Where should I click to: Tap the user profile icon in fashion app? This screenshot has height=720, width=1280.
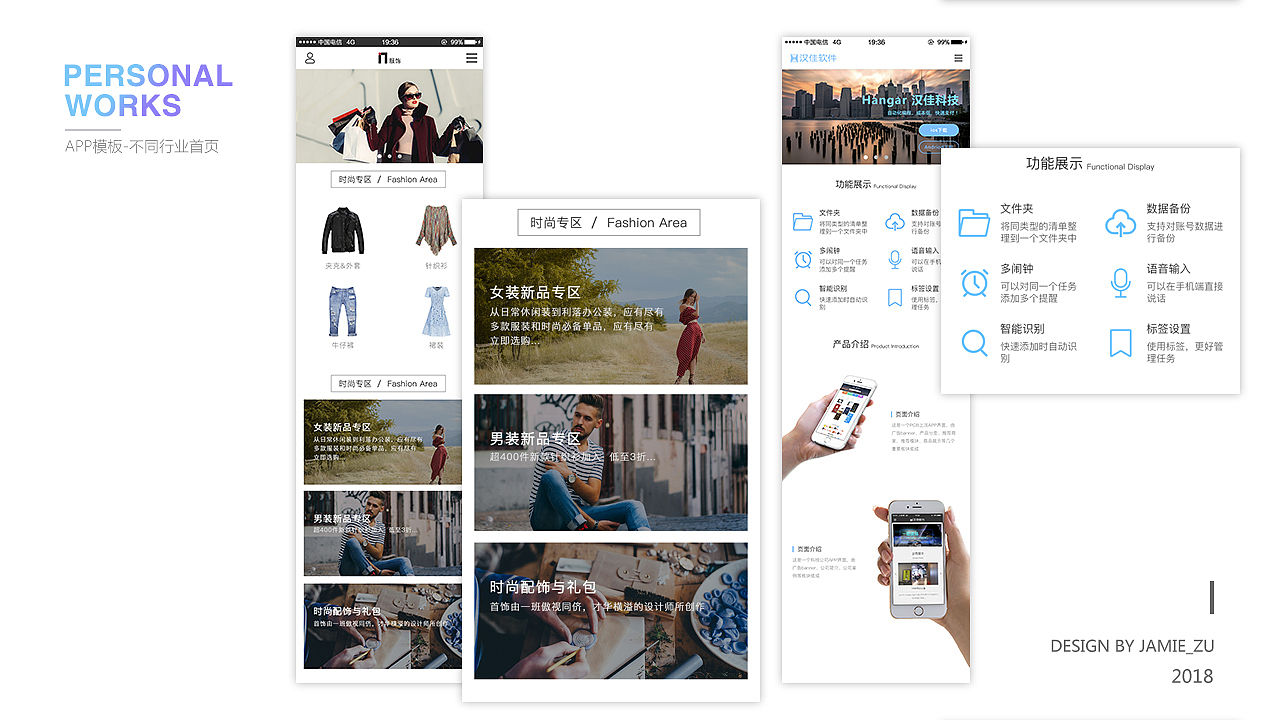click(310, 58)
